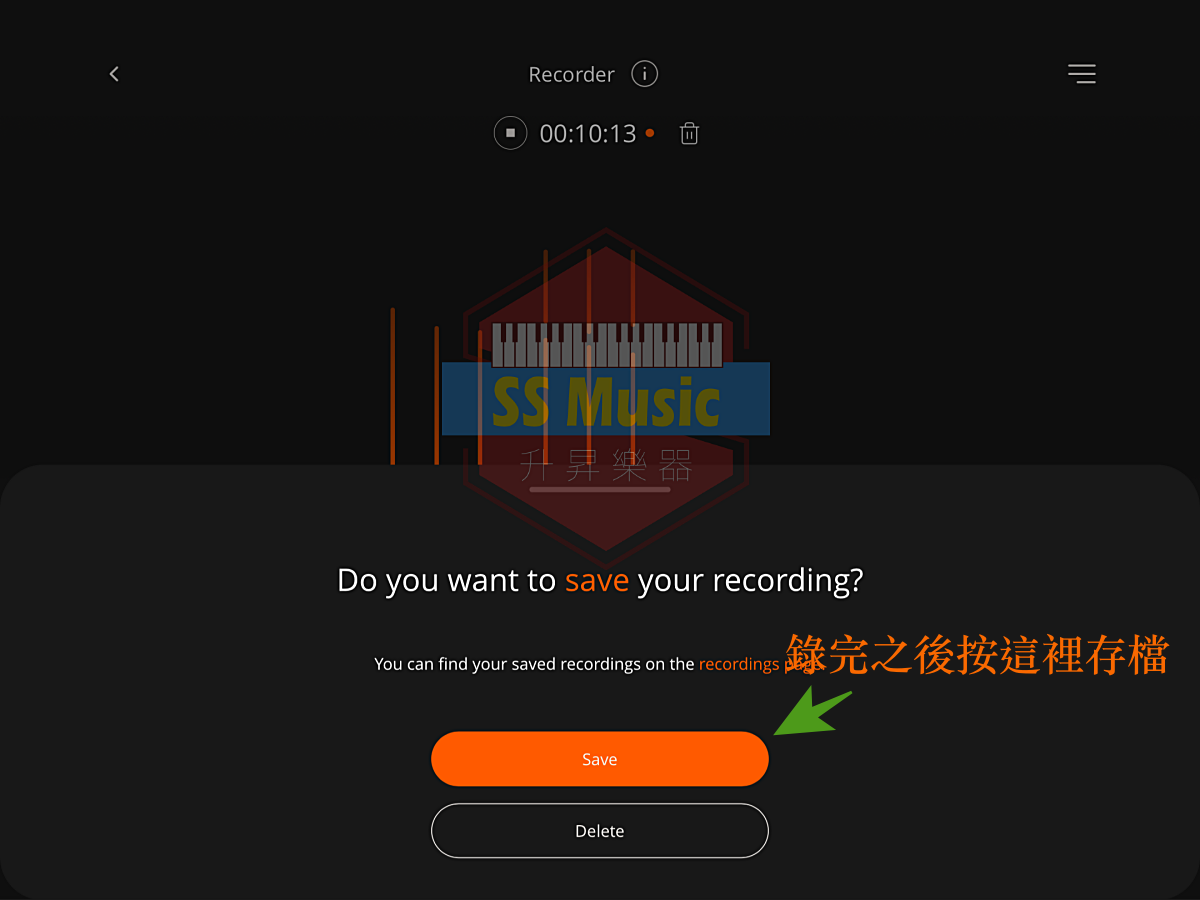Click the Do you want to save heading
This screenshot has width=1200, height=900.
[x=600, y=580]
